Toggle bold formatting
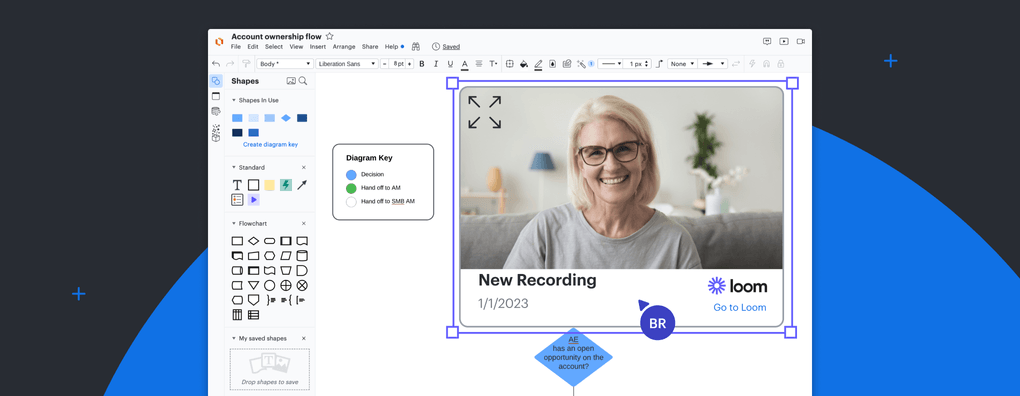This screenshot has height=396, width=1020. [x=422, y=64]
